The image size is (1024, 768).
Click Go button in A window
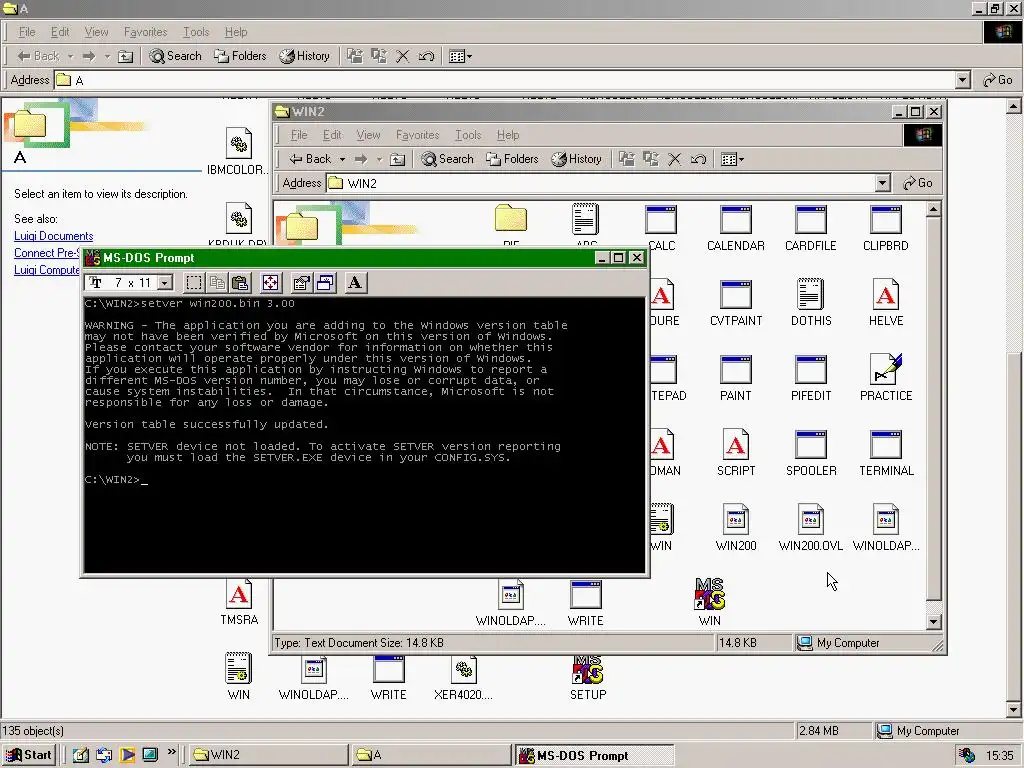(998, 80)
